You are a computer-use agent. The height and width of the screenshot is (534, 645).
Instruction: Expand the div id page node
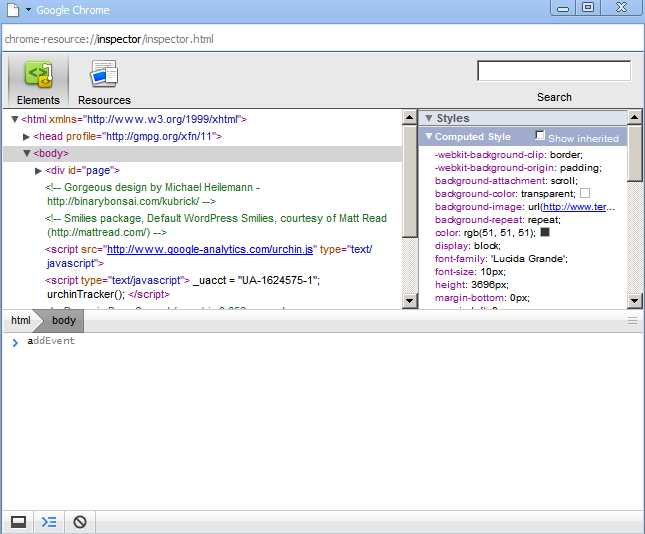[x=39, y=171]
